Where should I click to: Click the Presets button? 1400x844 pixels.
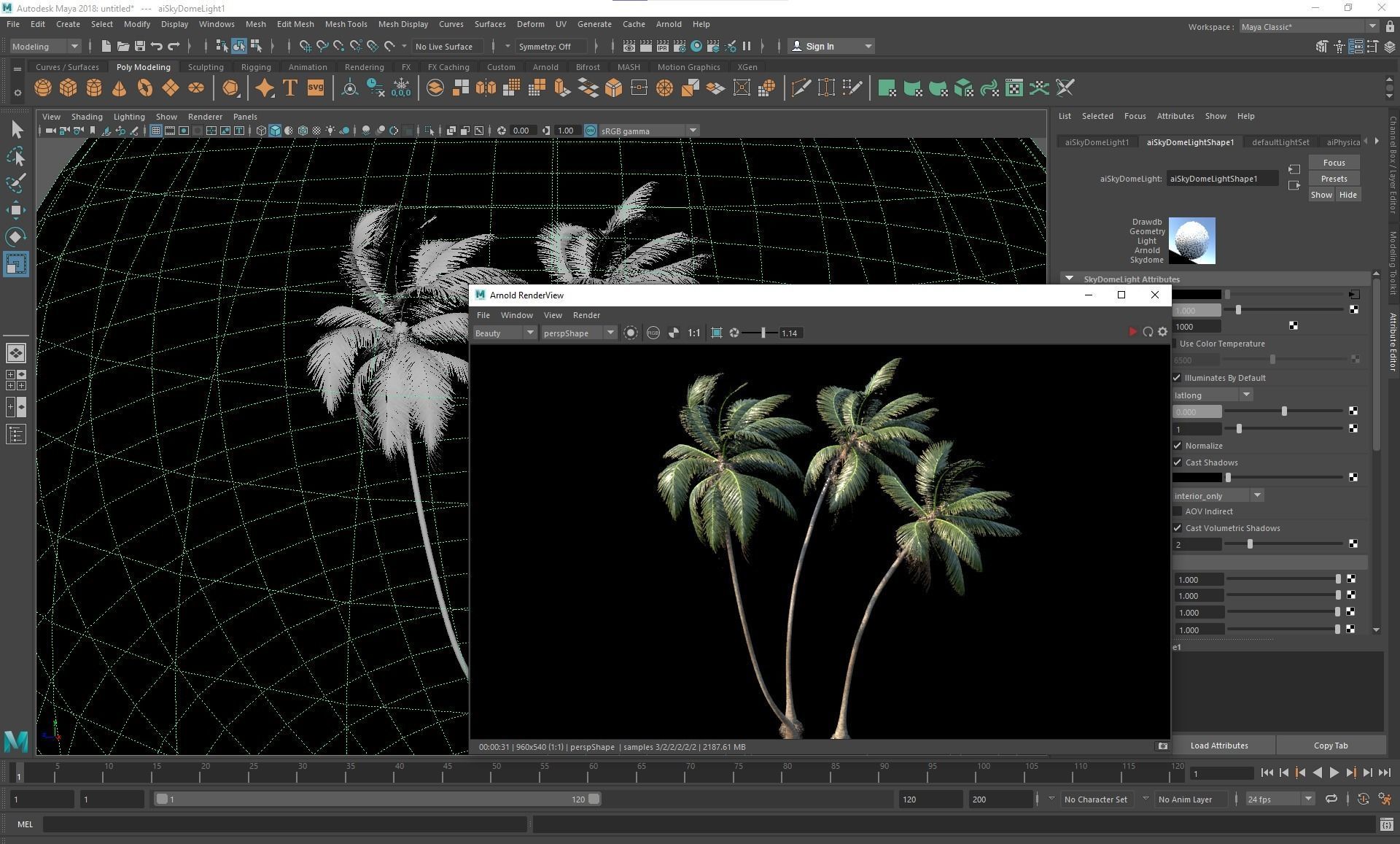point(1333,179)
